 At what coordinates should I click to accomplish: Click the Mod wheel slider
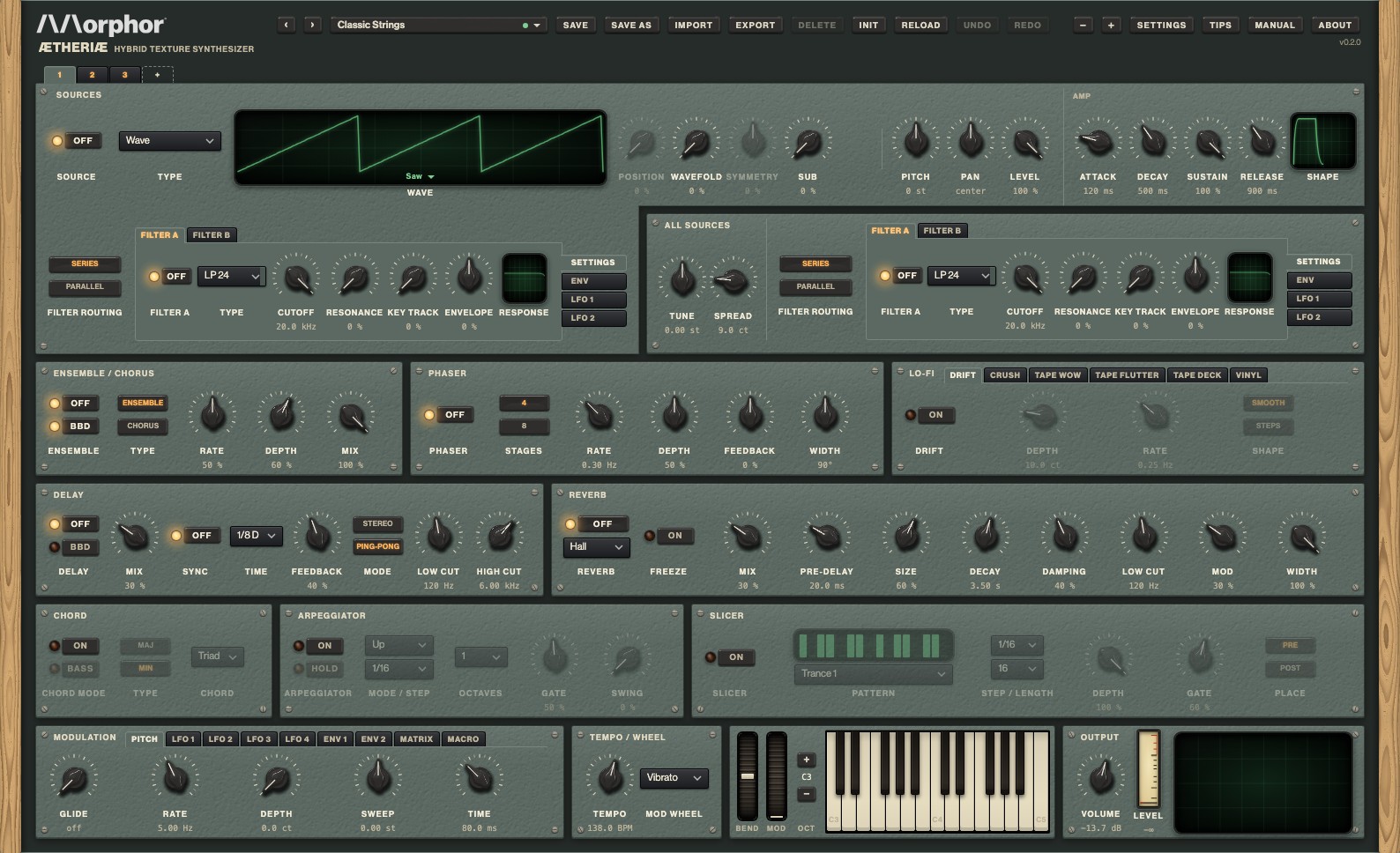click(x=776, y=775)
